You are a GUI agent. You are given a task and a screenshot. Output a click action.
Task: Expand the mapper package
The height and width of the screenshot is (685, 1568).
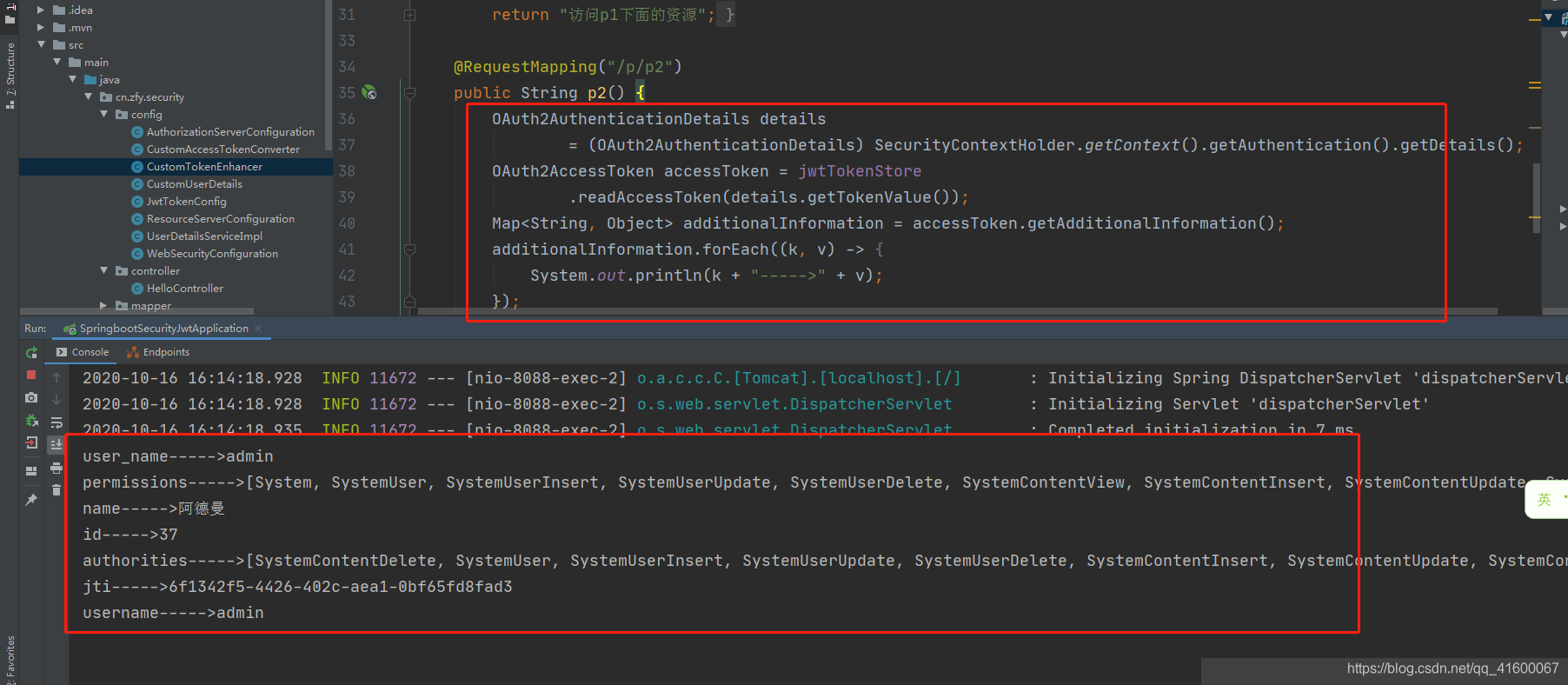[103, 305]
